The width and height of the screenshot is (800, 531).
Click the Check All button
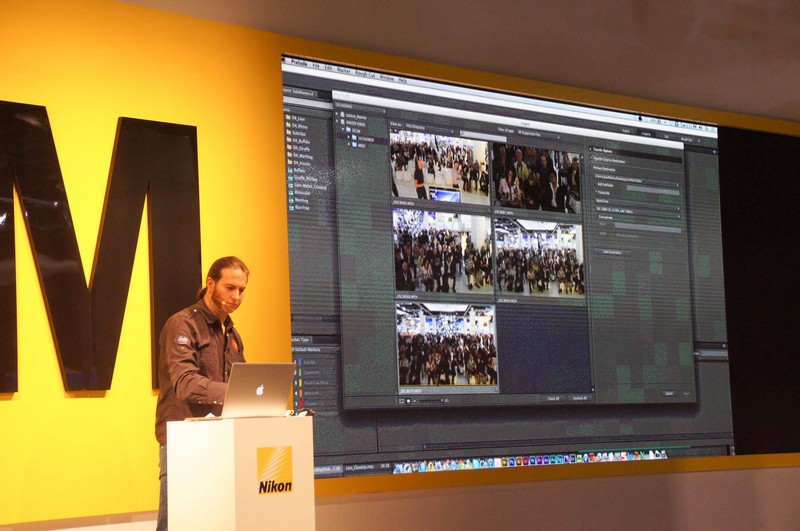click(552, 397)
